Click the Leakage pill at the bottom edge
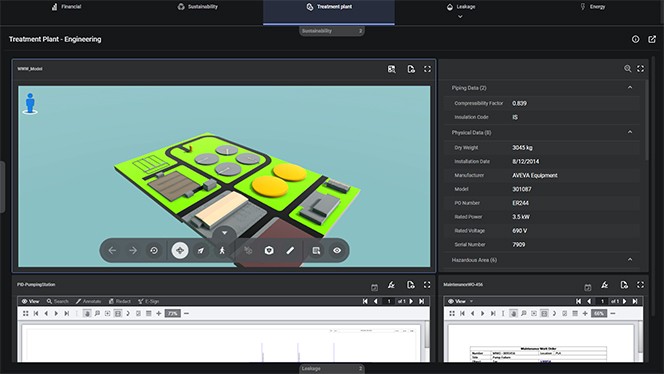The height and width of the screenshot is (374, 664). pos(332,368)
